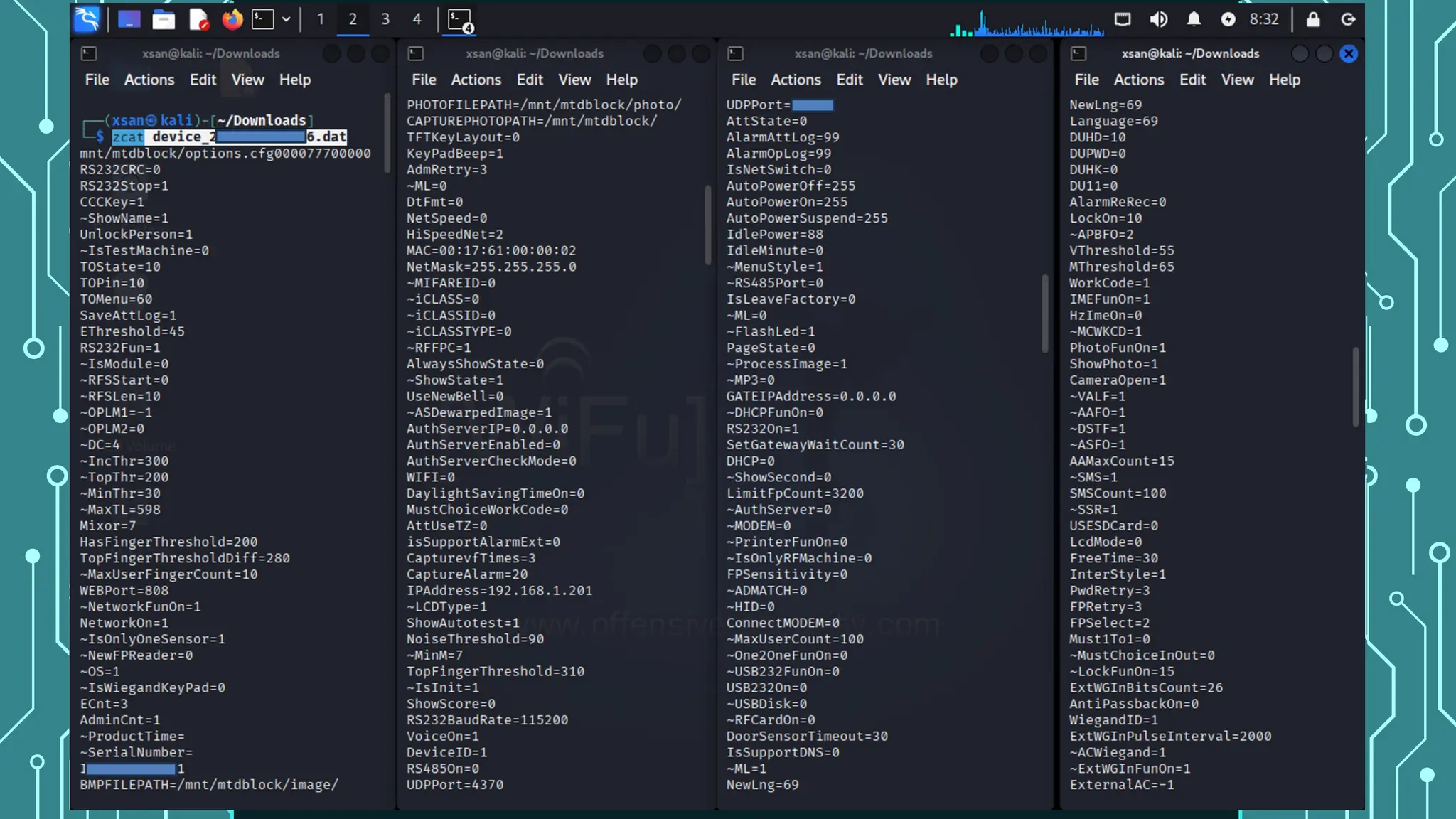
Task: Click the log out icon
Action: [x=1348, y=19]
